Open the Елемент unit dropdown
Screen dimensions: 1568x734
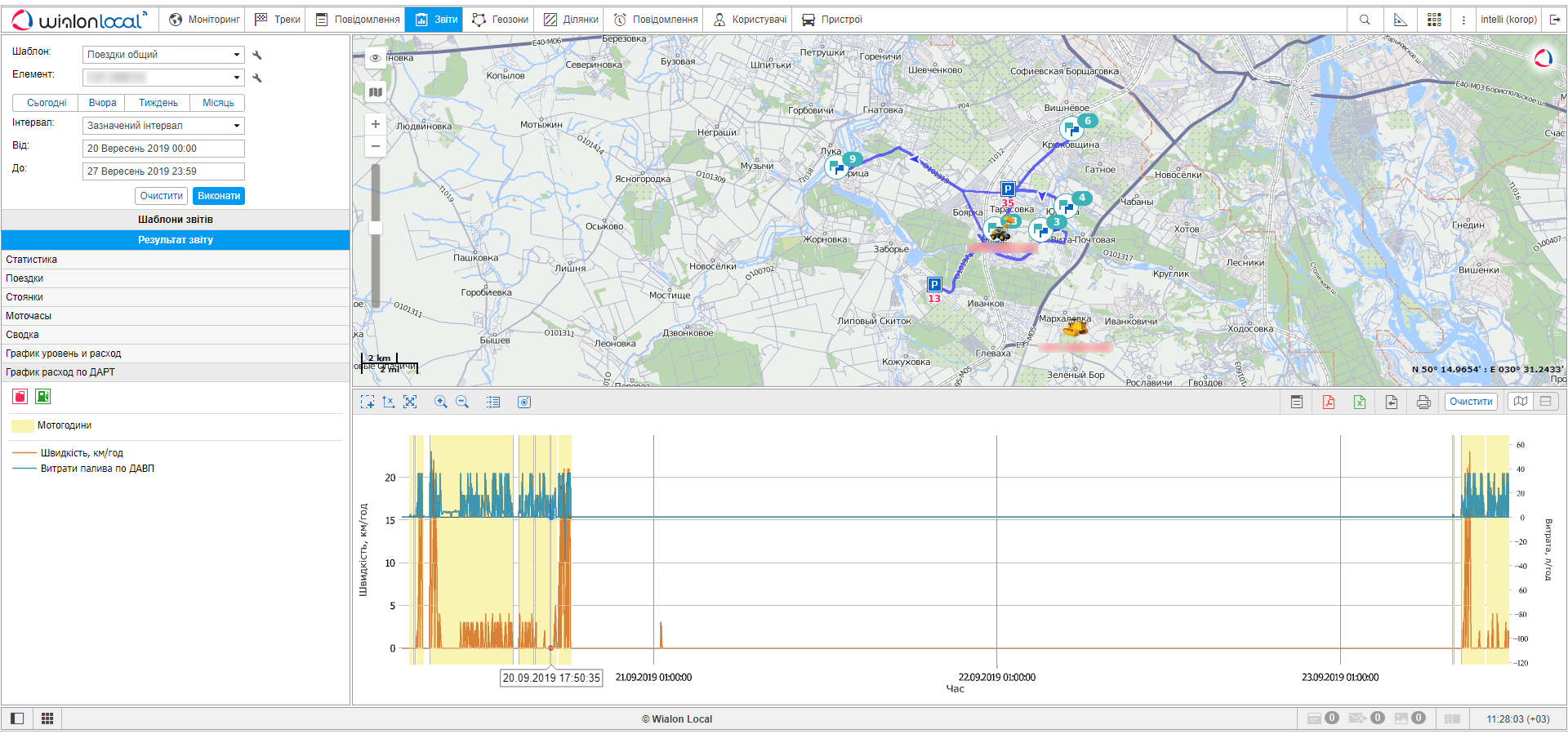point(163,78)
